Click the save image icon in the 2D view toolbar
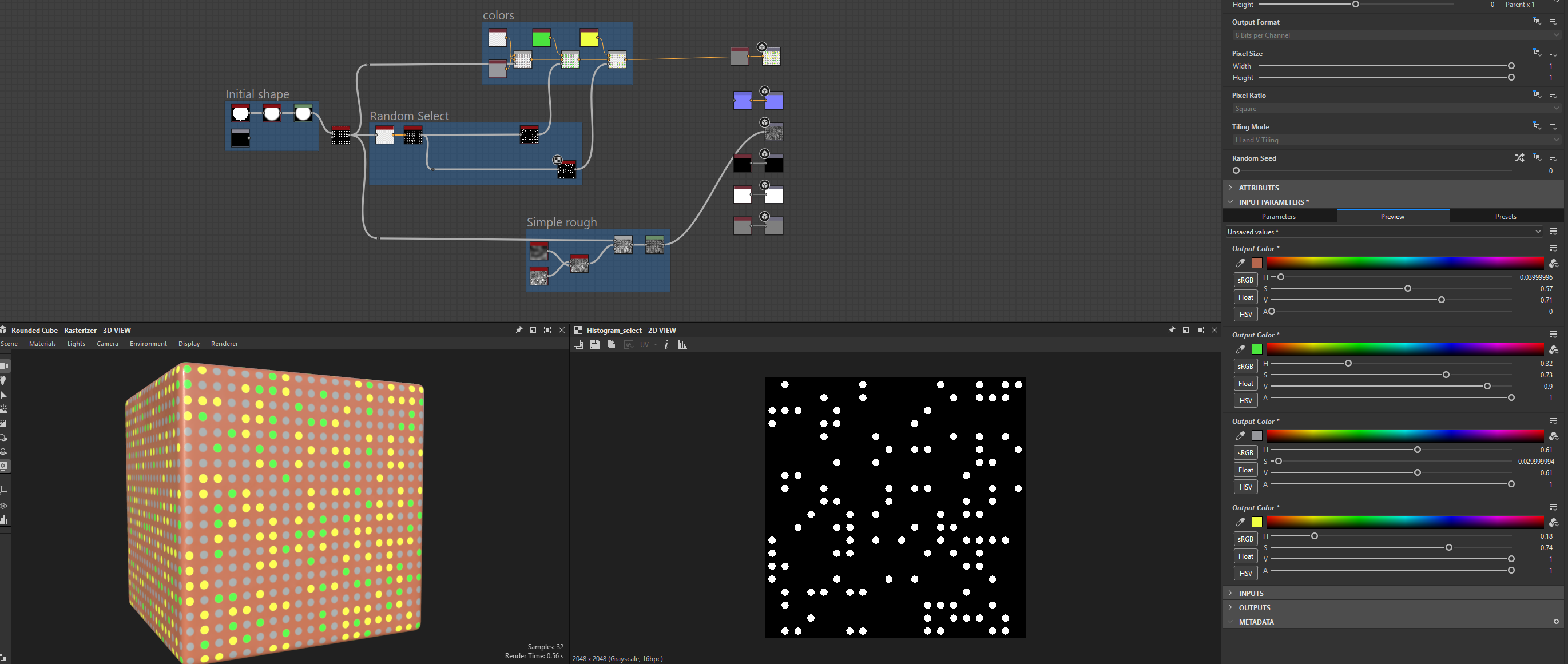 [595, 344]
